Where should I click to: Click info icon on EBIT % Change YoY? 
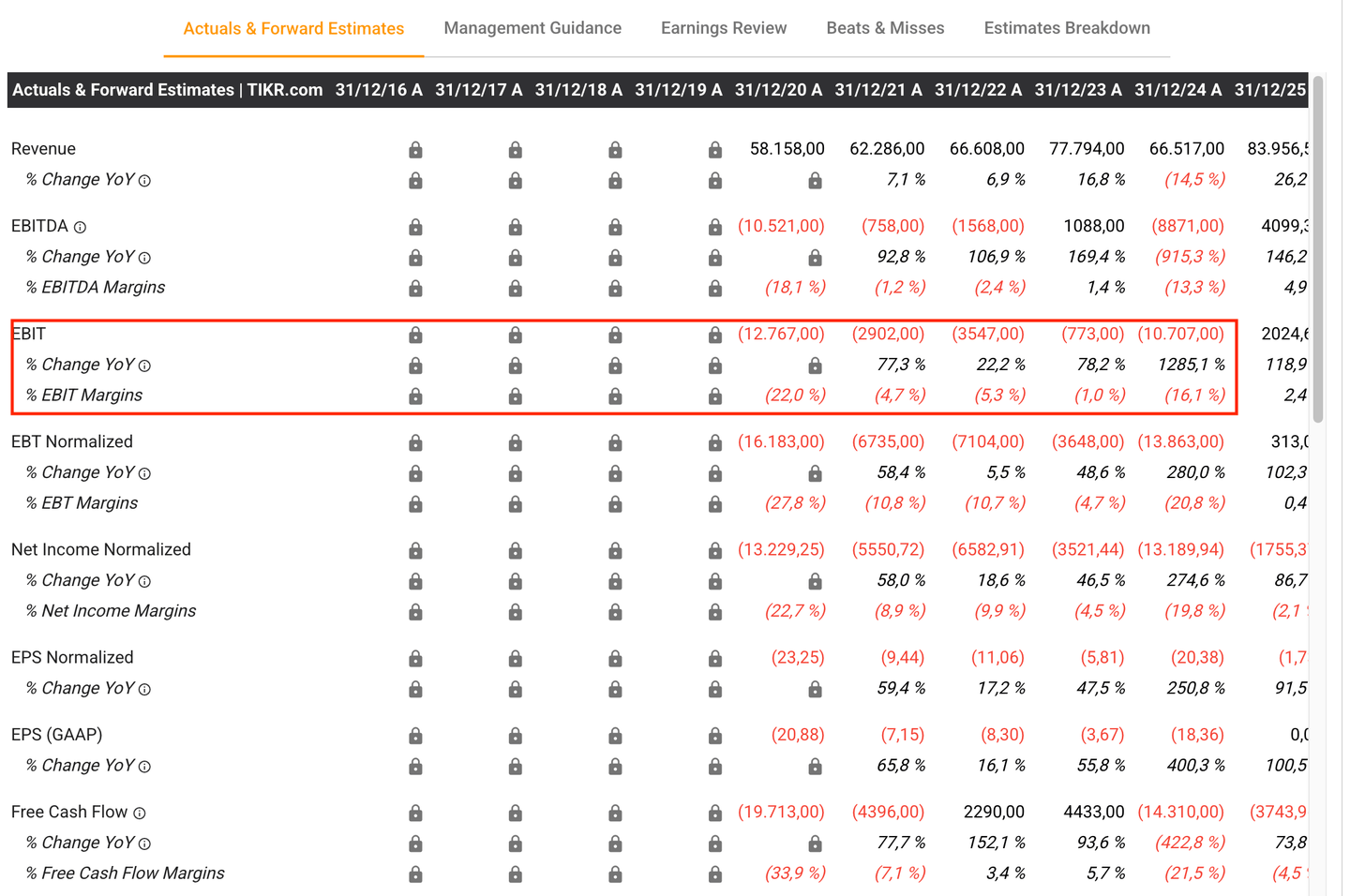[144, 366]
